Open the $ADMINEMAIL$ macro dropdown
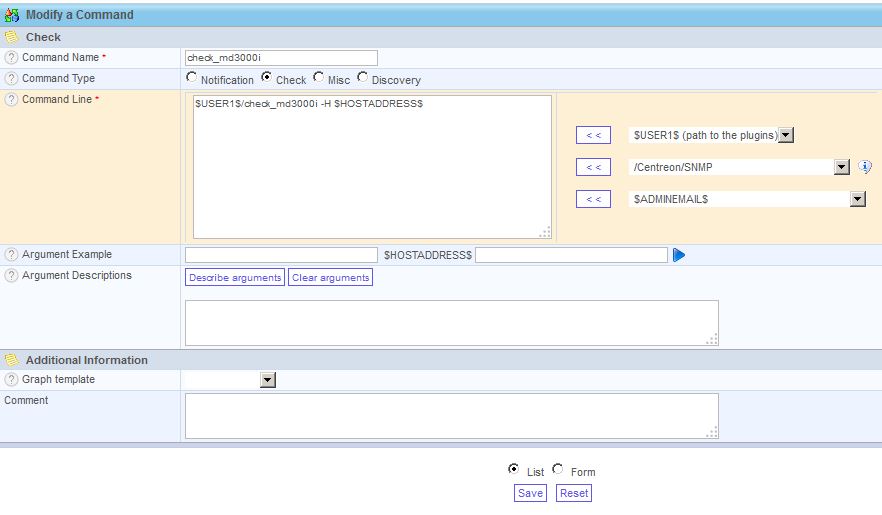Viewport: 882px width, 515px height. coord(746,199)
